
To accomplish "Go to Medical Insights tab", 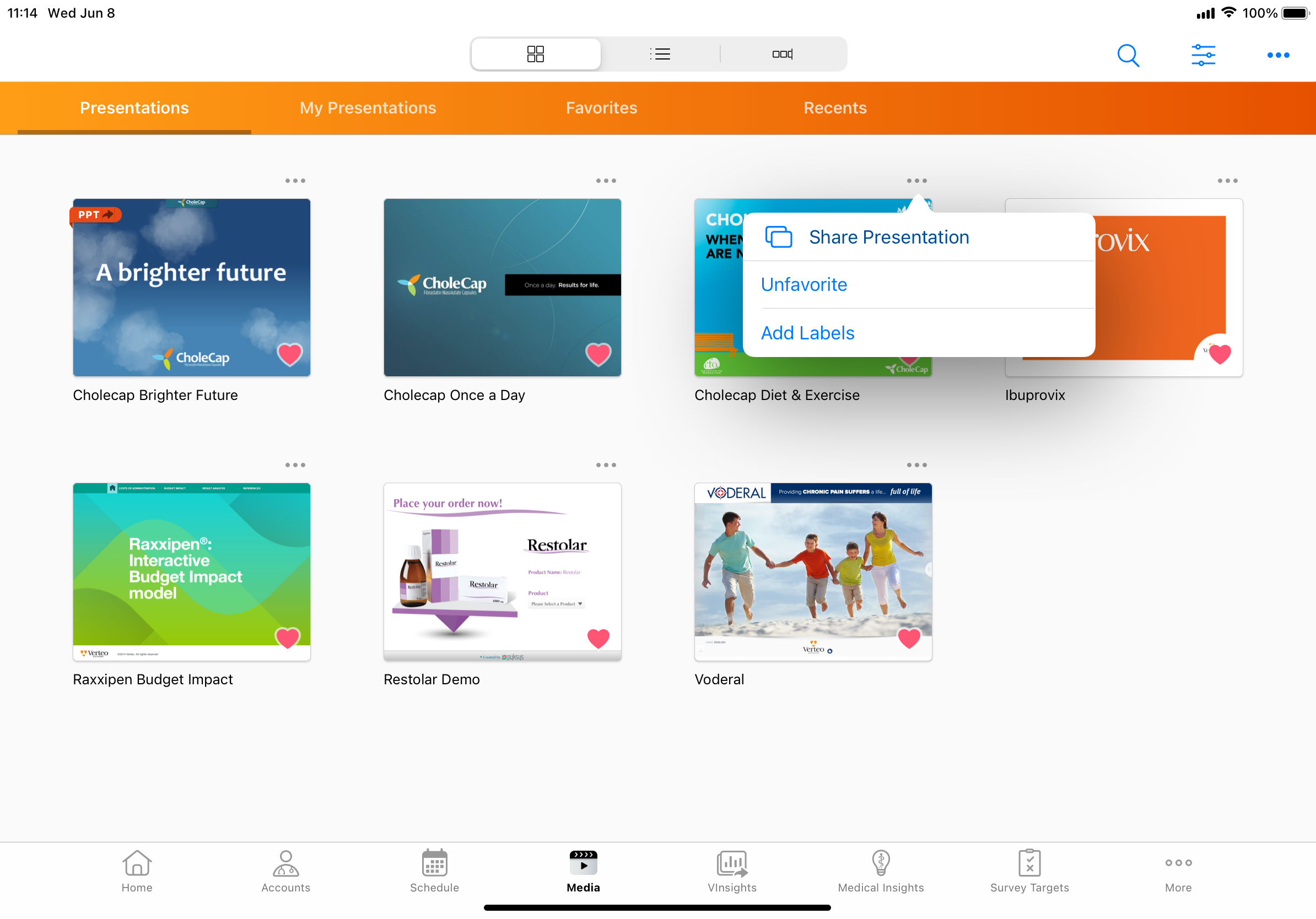I will (881, 871).
